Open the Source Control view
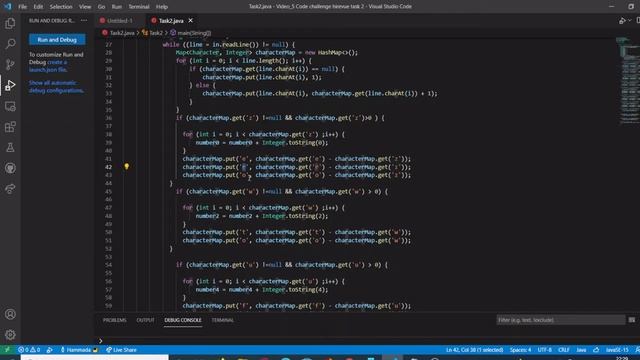This screenshot has height=360, width=640. coord(10,64)
